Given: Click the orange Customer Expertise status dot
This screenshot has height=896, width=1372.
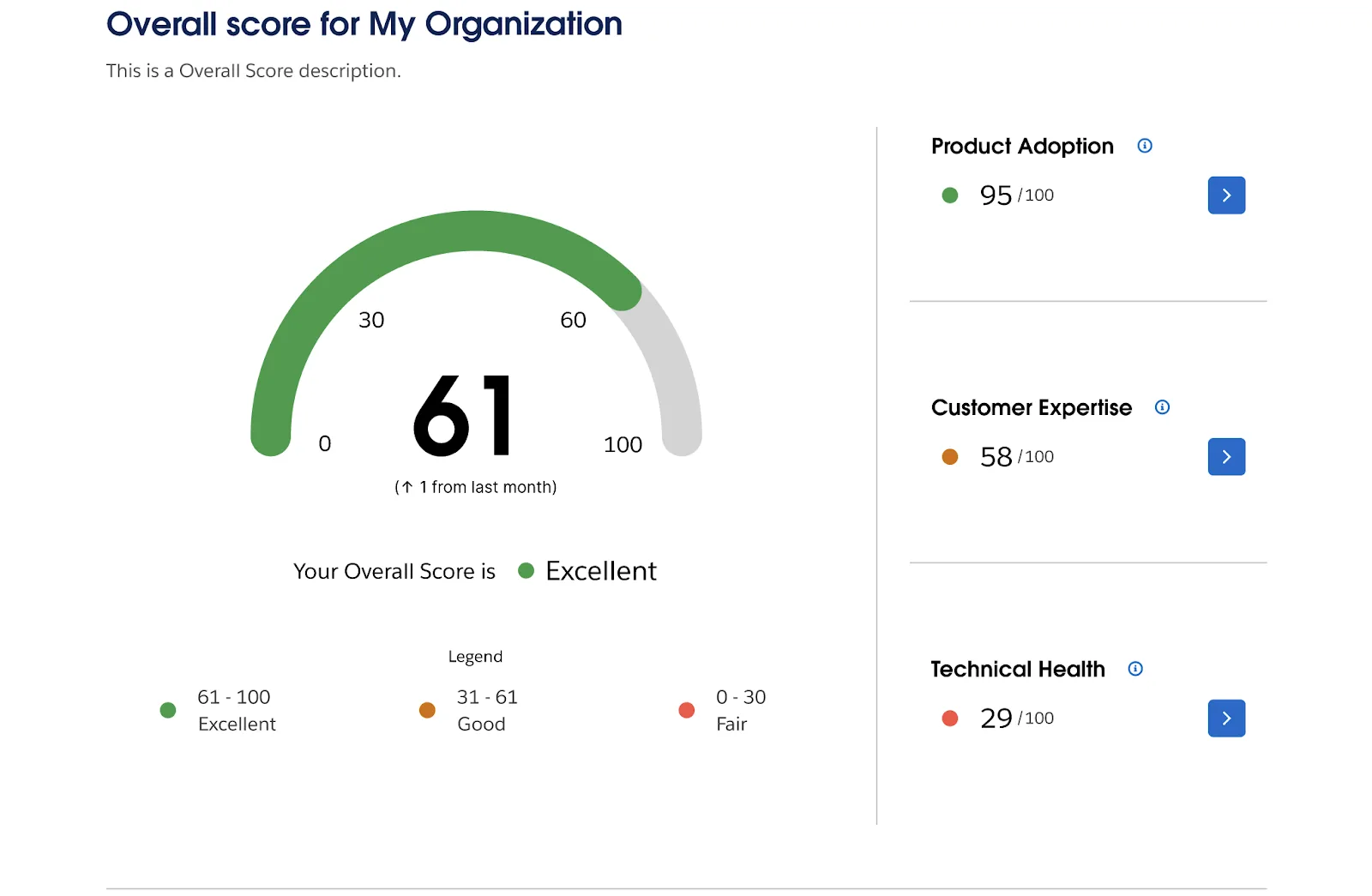Looking at the screenshot, I should click(x=950, y=457).
